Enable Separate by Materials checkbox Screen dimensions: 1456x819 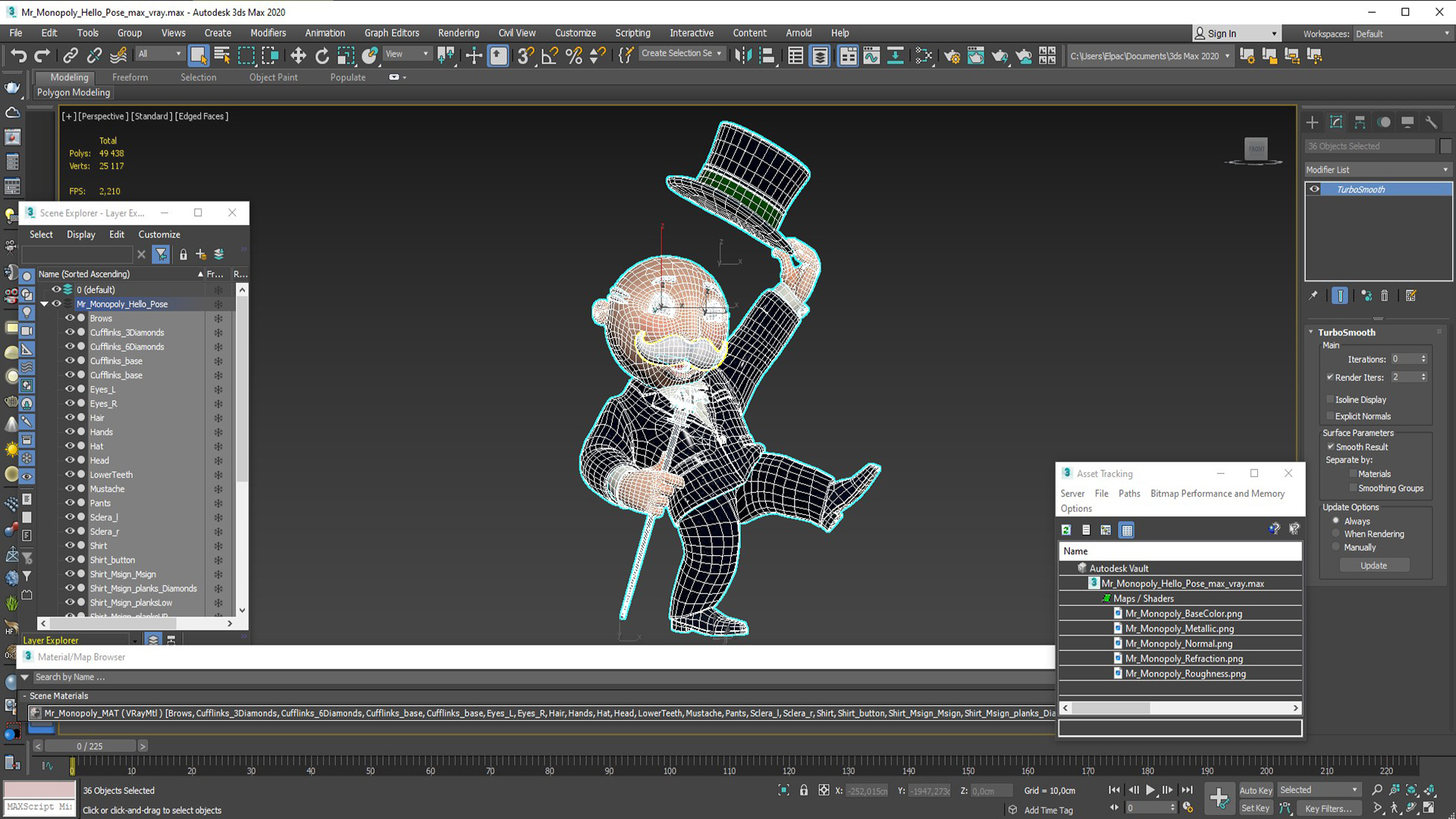(1353, 473)
